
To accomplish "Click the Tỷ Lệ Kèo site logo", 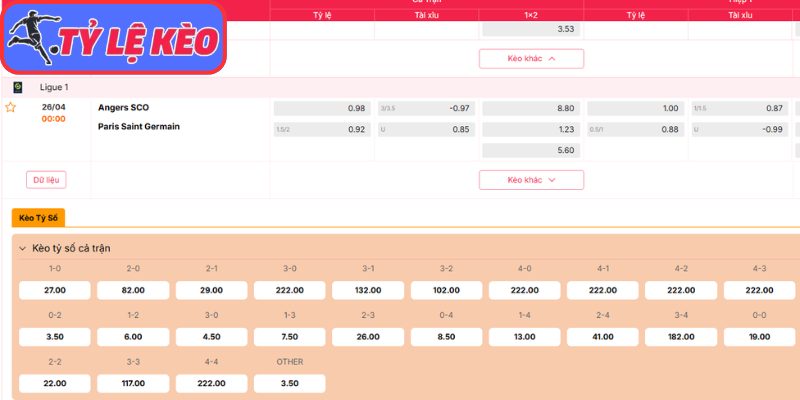I will coord(113,40).
